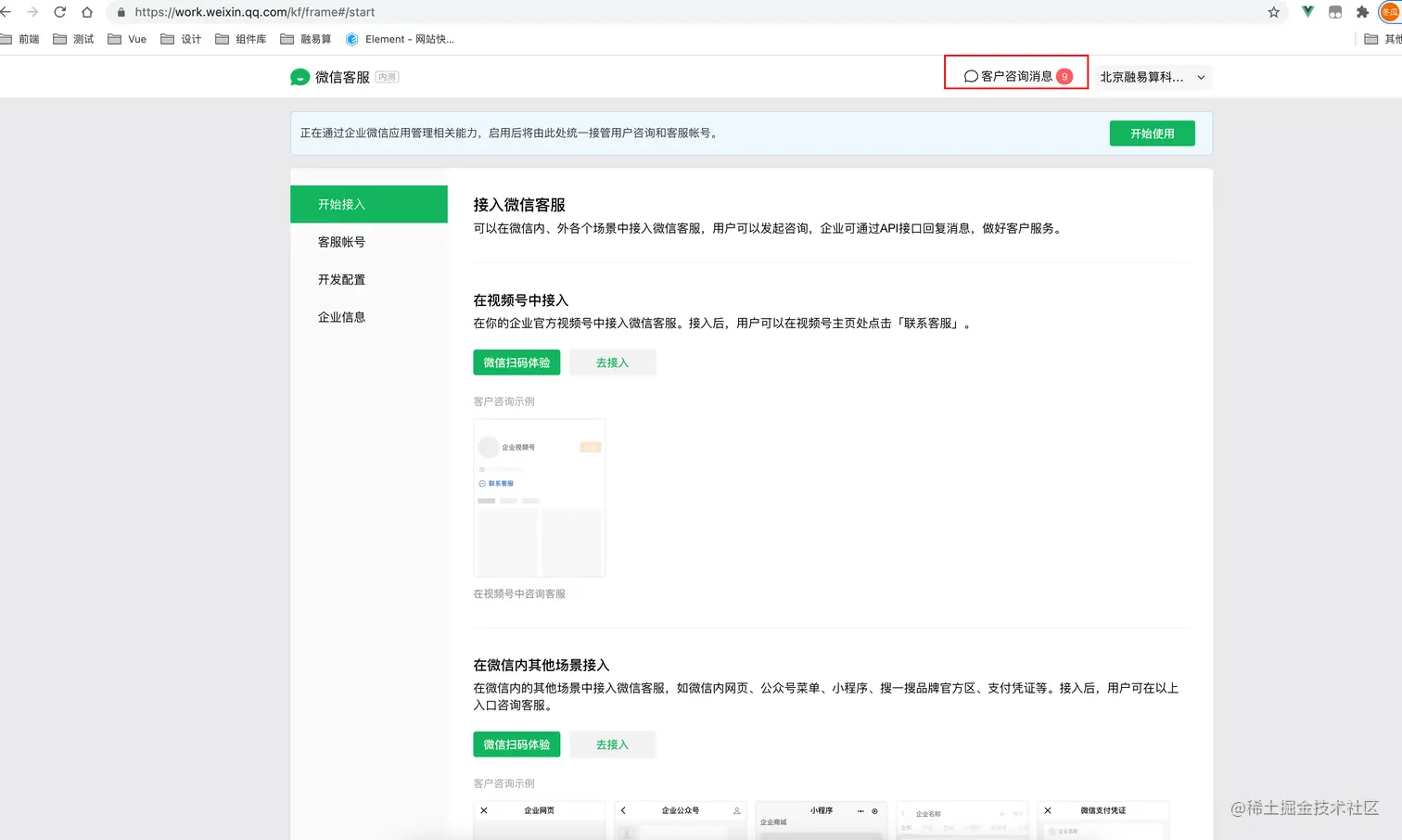Click the 联系客服 icon in video preview
The image size is (1402, 840).
pyautogui.click(x=482, y=483)
